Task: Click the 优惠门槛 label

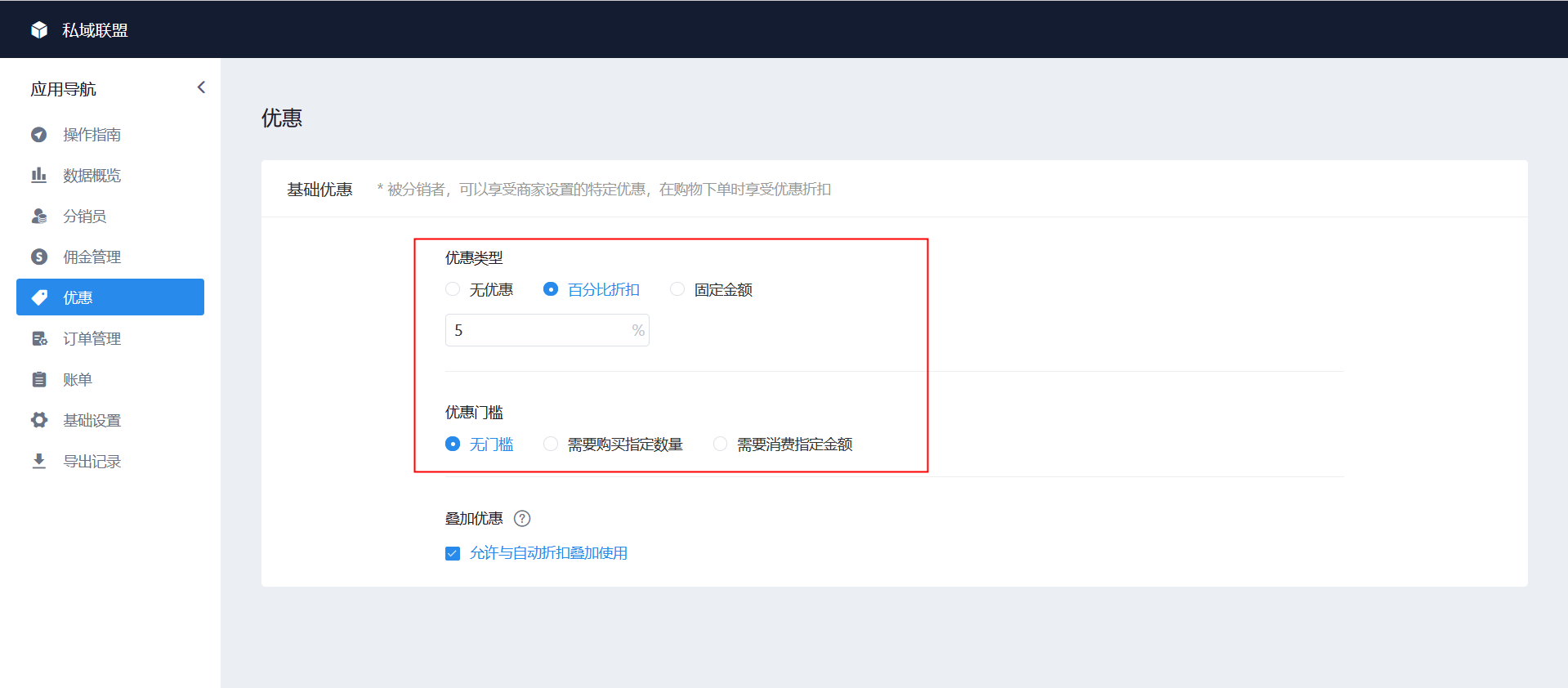Action: (x=474, y=412)
